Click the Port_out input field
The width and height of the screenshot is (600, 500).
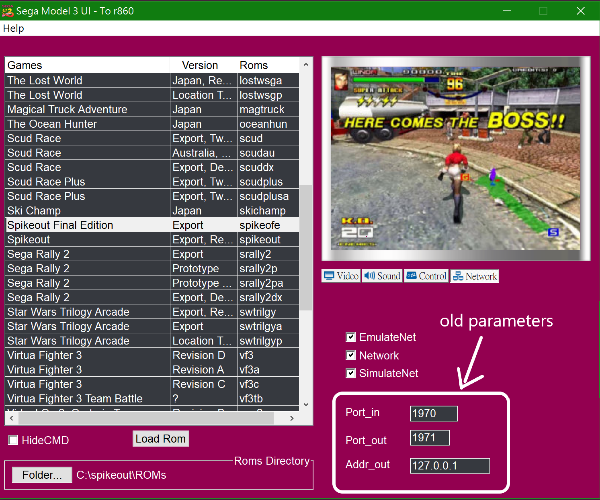click(429, 438)
